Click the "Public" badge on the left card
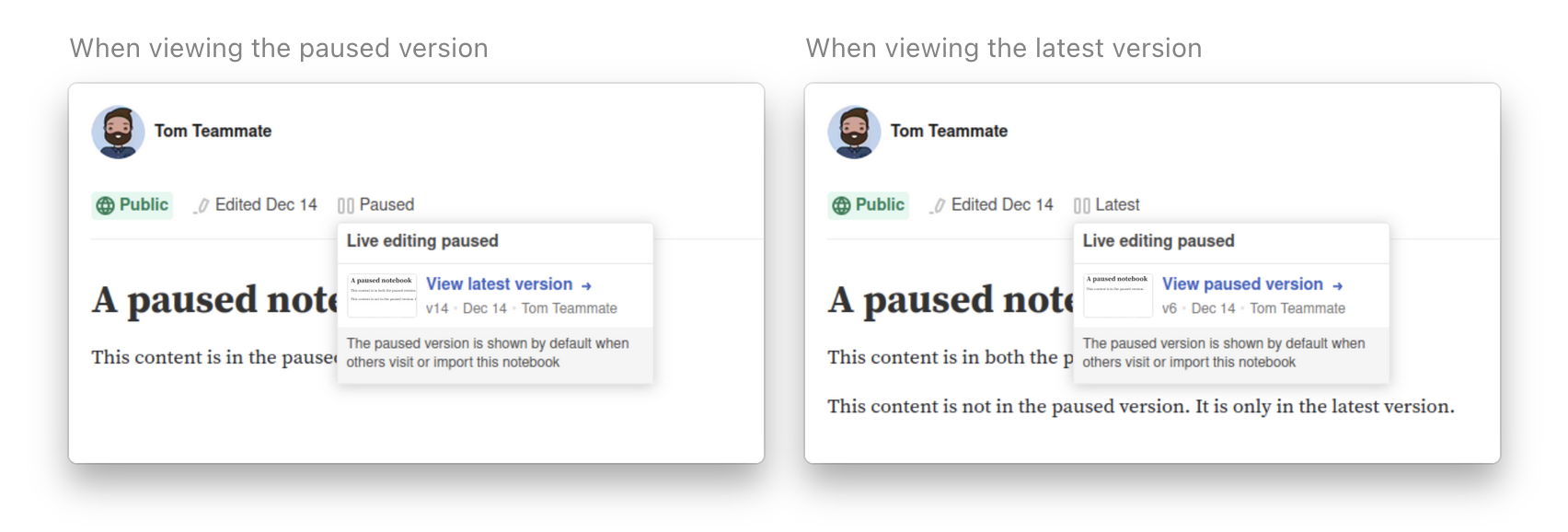 point(133,204)
